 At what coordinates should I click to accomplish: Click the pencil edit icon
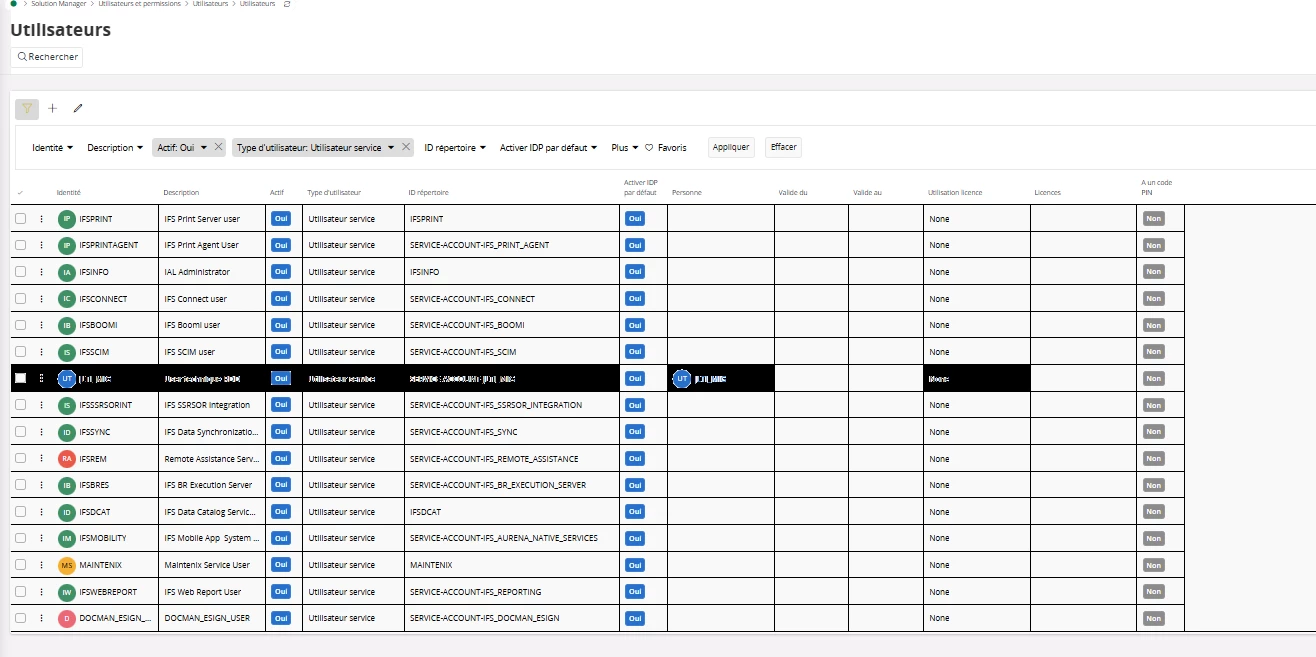pyautogui.click(x=78, y=108)
